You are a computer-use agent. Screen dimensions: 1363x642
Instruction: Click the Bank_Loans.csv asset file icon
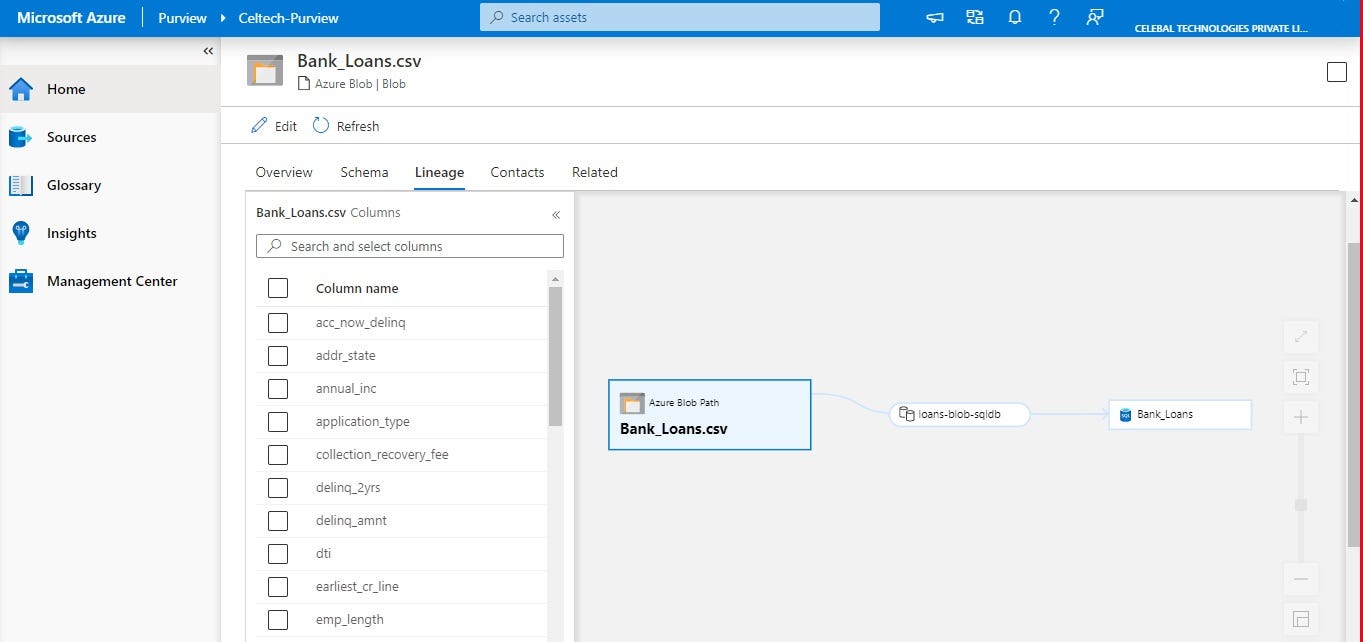265,70
